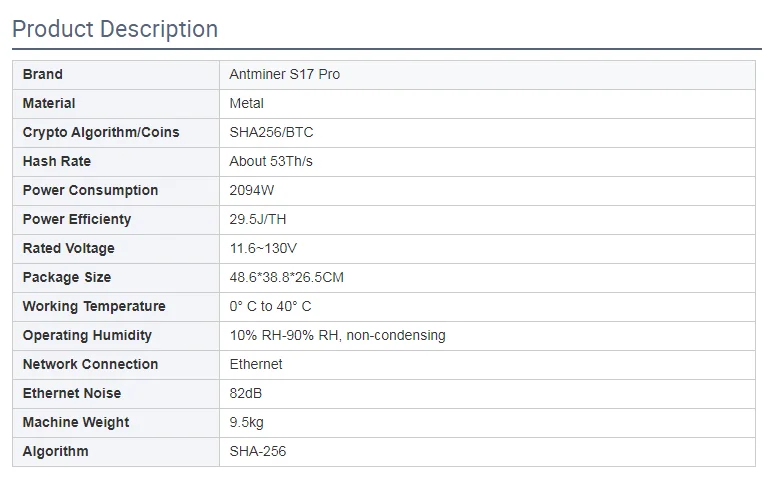Click the Power Consumption label
Image resolution: width=769 pixels, height=478 pixels.
pos(90,190)
